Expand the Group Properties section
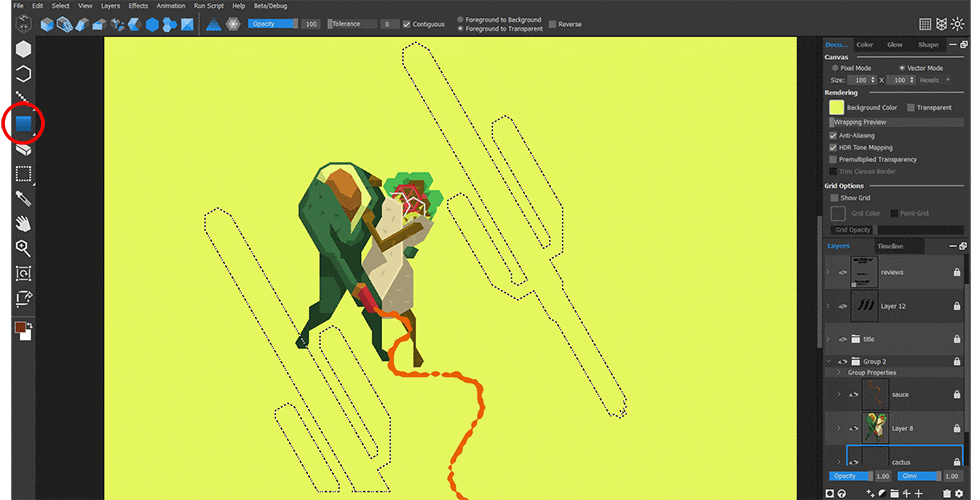The width and height of the screenshot is (980, 500). click(x=839, y=373)
